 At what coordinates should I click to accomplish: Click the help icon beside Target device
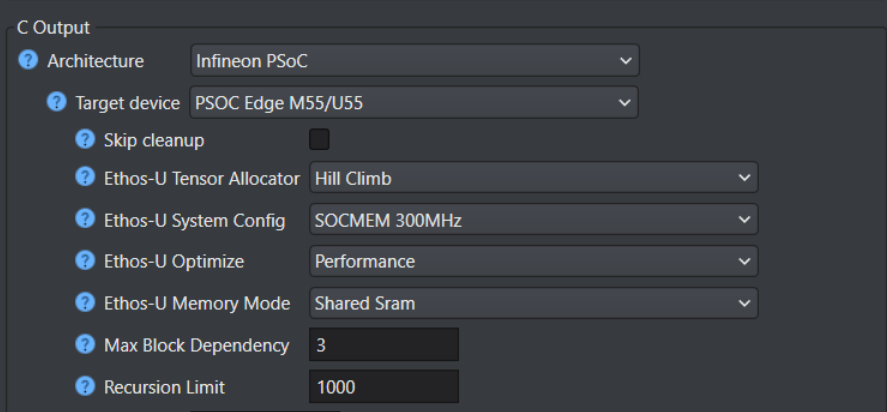click(x=56, y=102)
